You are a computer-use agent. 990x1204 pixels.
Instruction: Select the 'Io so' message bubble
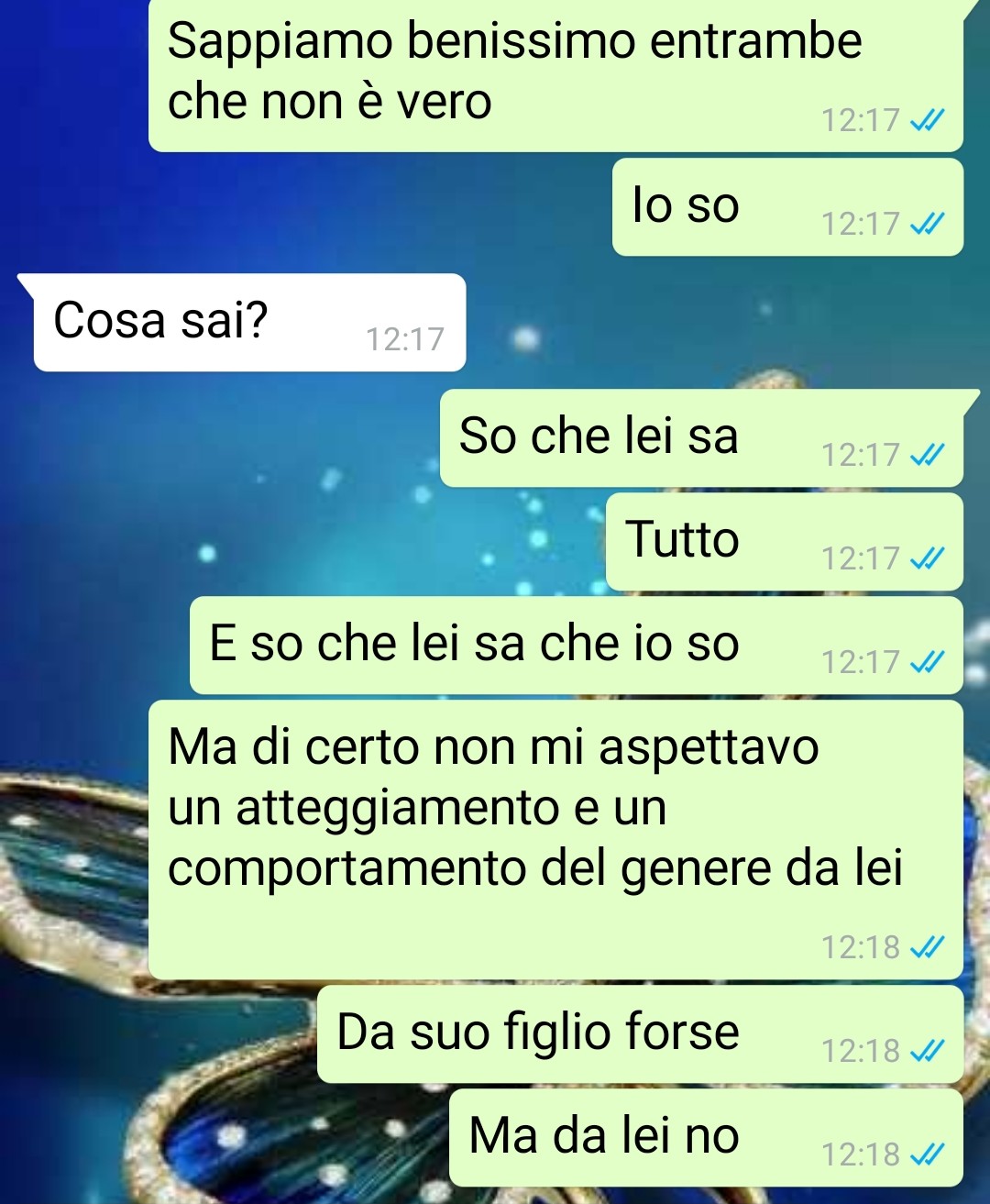point(787,207)
